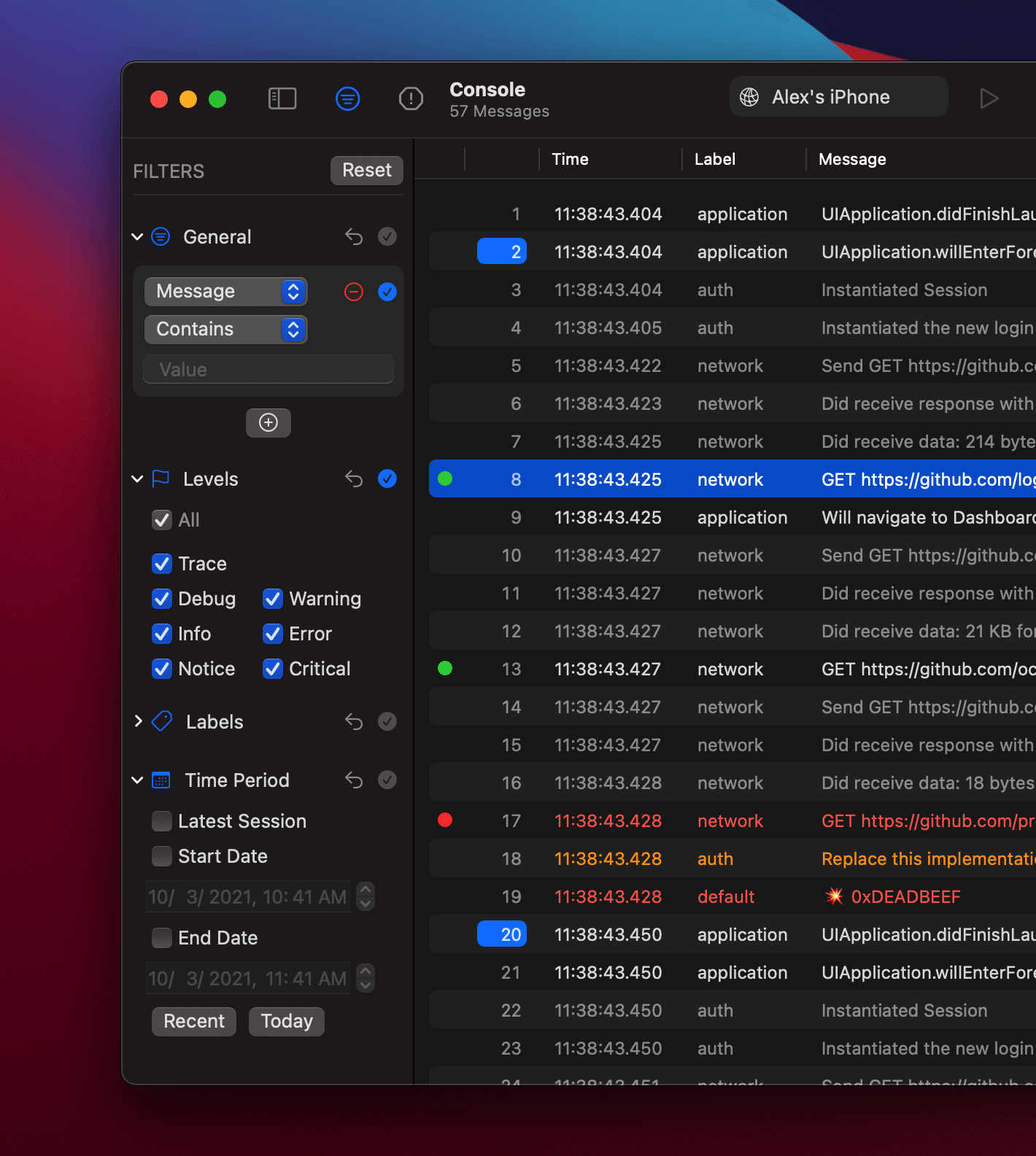Click the Time Period calendar icon
1036x1156 pixels.
coord(161,780)
